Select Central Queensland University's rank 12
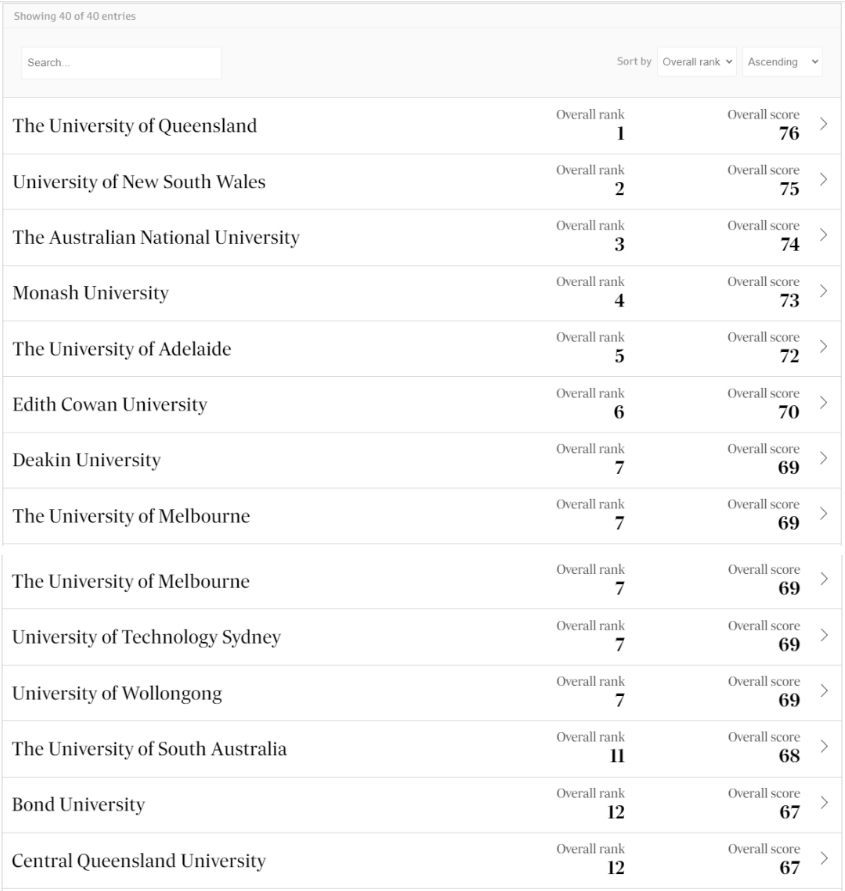Viewport: 845px width, 891px height. pos(616,868)
